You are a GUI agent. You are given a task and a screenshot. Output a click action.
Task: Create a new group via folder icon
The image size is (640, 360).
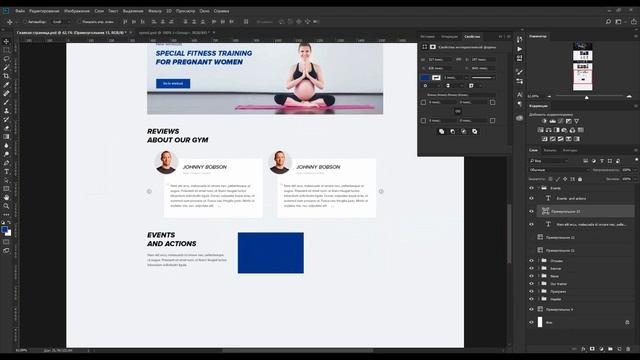coord(610,349)
